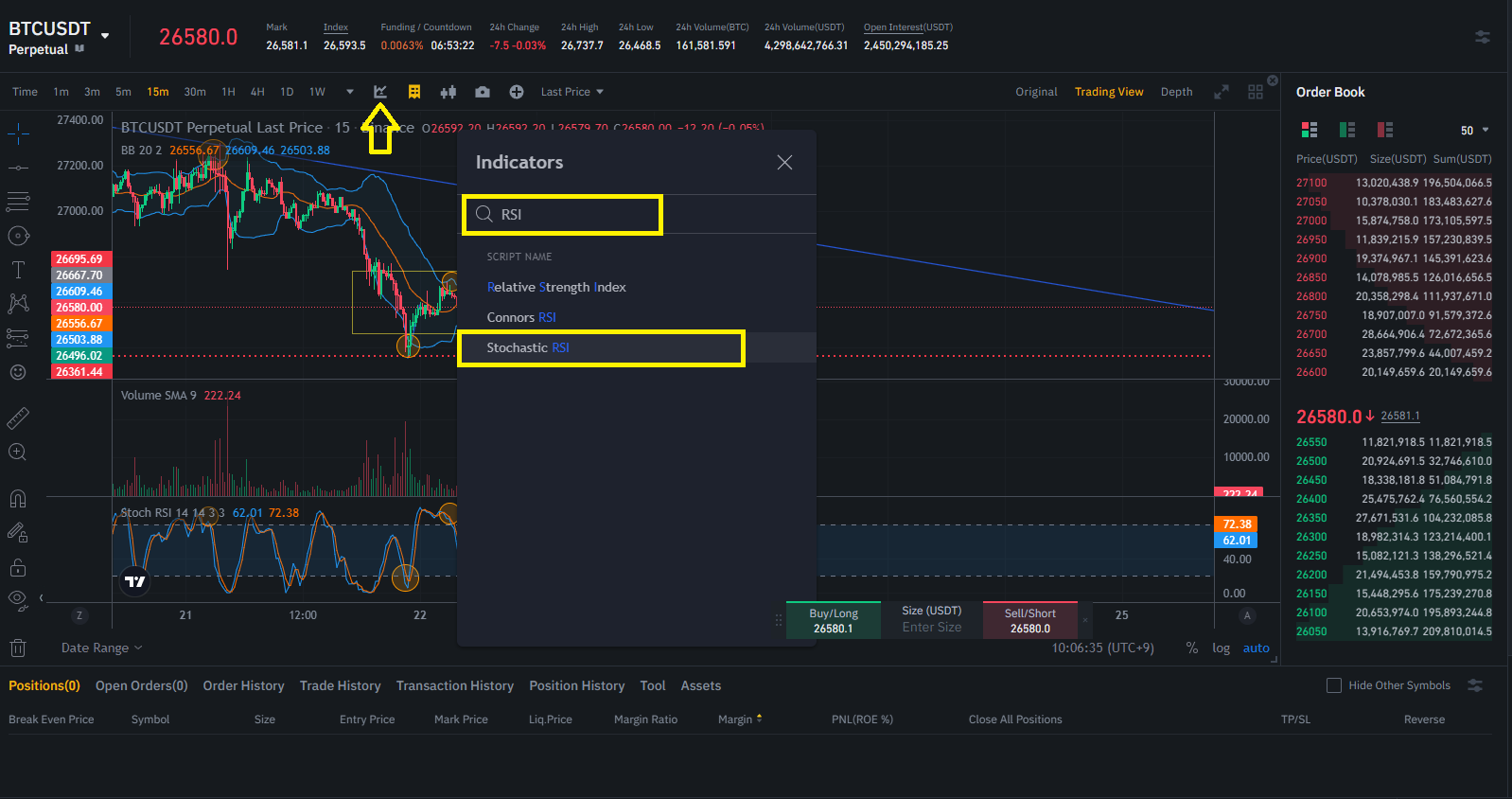
Task: Toggle stay in drawing mode pencil-lock icon
Action: tap(18, 533)
